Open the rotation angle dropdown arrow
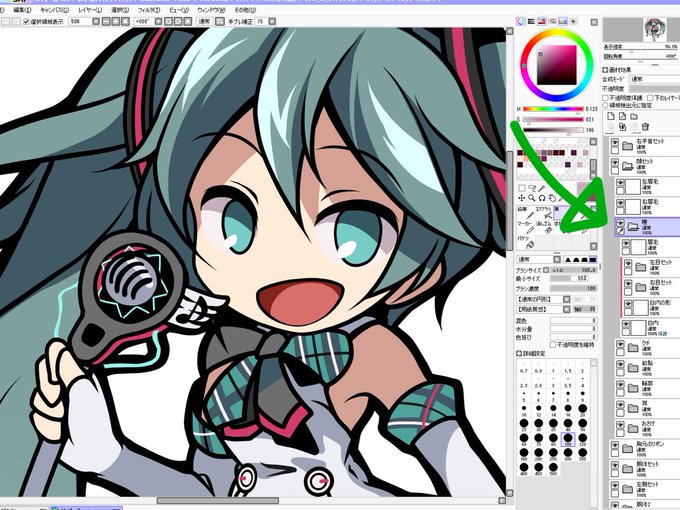 158,21
